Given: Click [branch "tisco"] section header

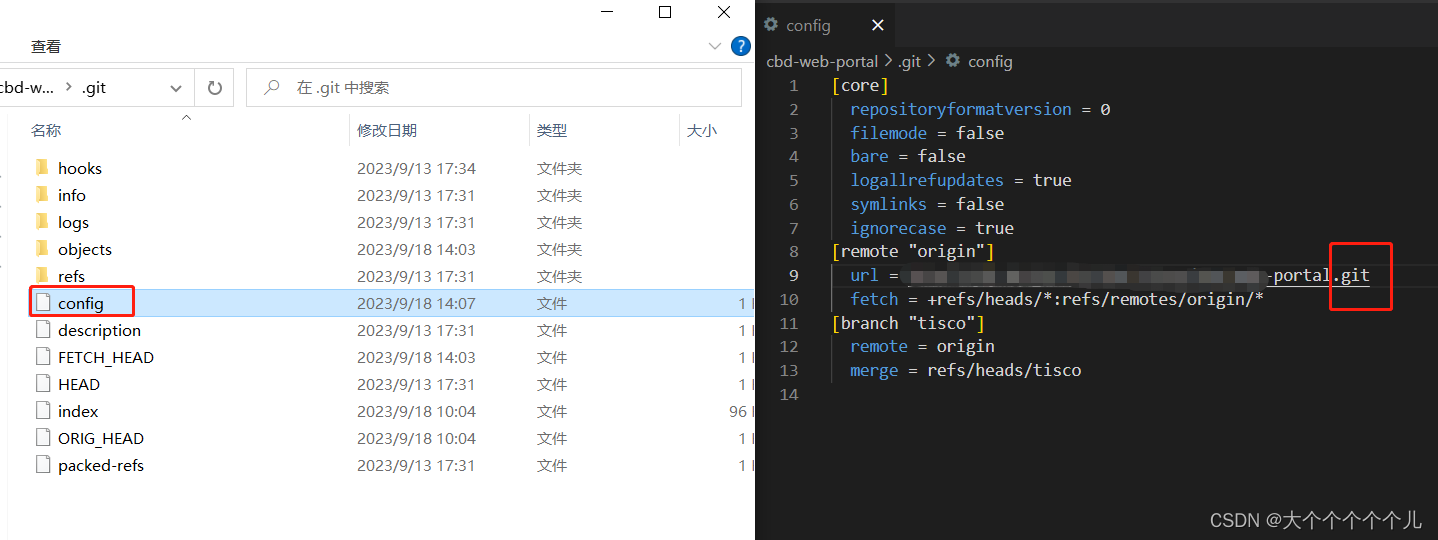Looking at the screenshot, I should click(x=908, y=323).
